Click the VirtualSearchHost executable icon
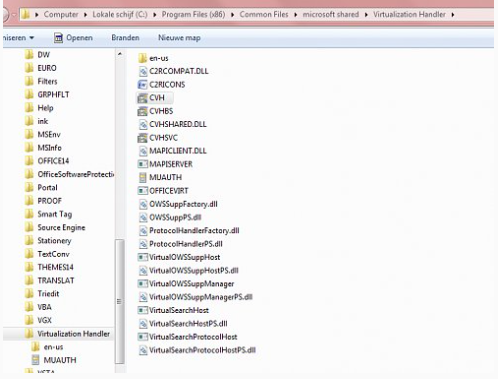Viewport: 498px width, 379px height. click(x=143, y=310)
